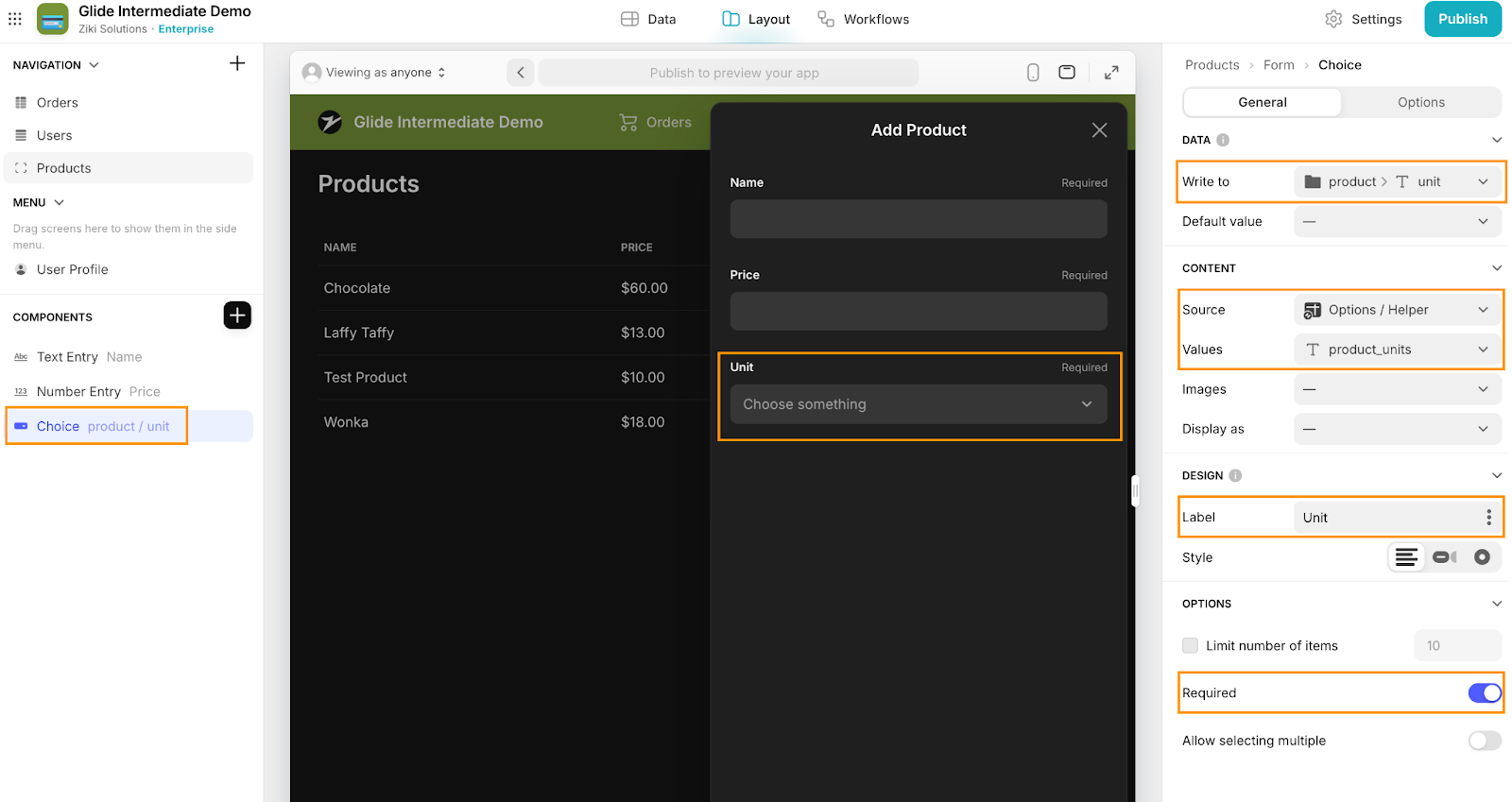The height and width of the screenshot is (802, 1512).
Task: Add a component with the black plus button
Action: tap(237, 316)
